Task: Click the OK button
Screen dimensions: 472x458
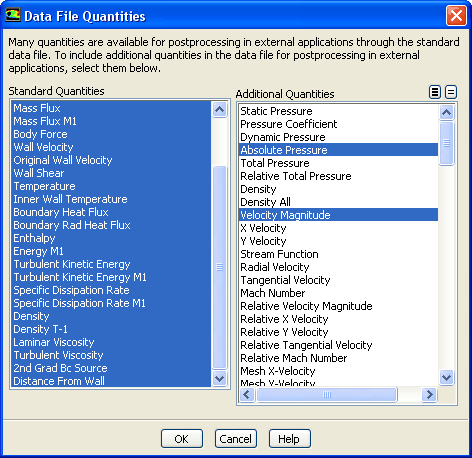Action: click(x=182, y=439)
